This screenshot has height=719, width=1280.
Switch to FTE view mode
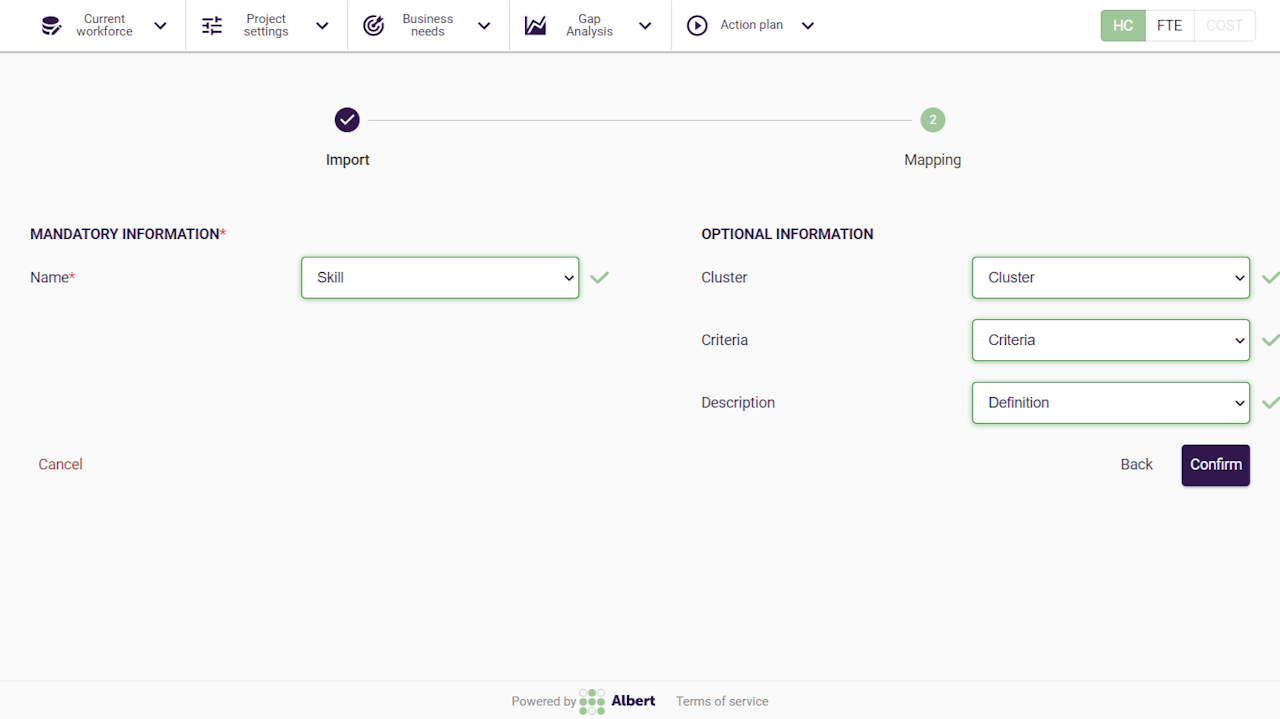[x=1169, y=26]
